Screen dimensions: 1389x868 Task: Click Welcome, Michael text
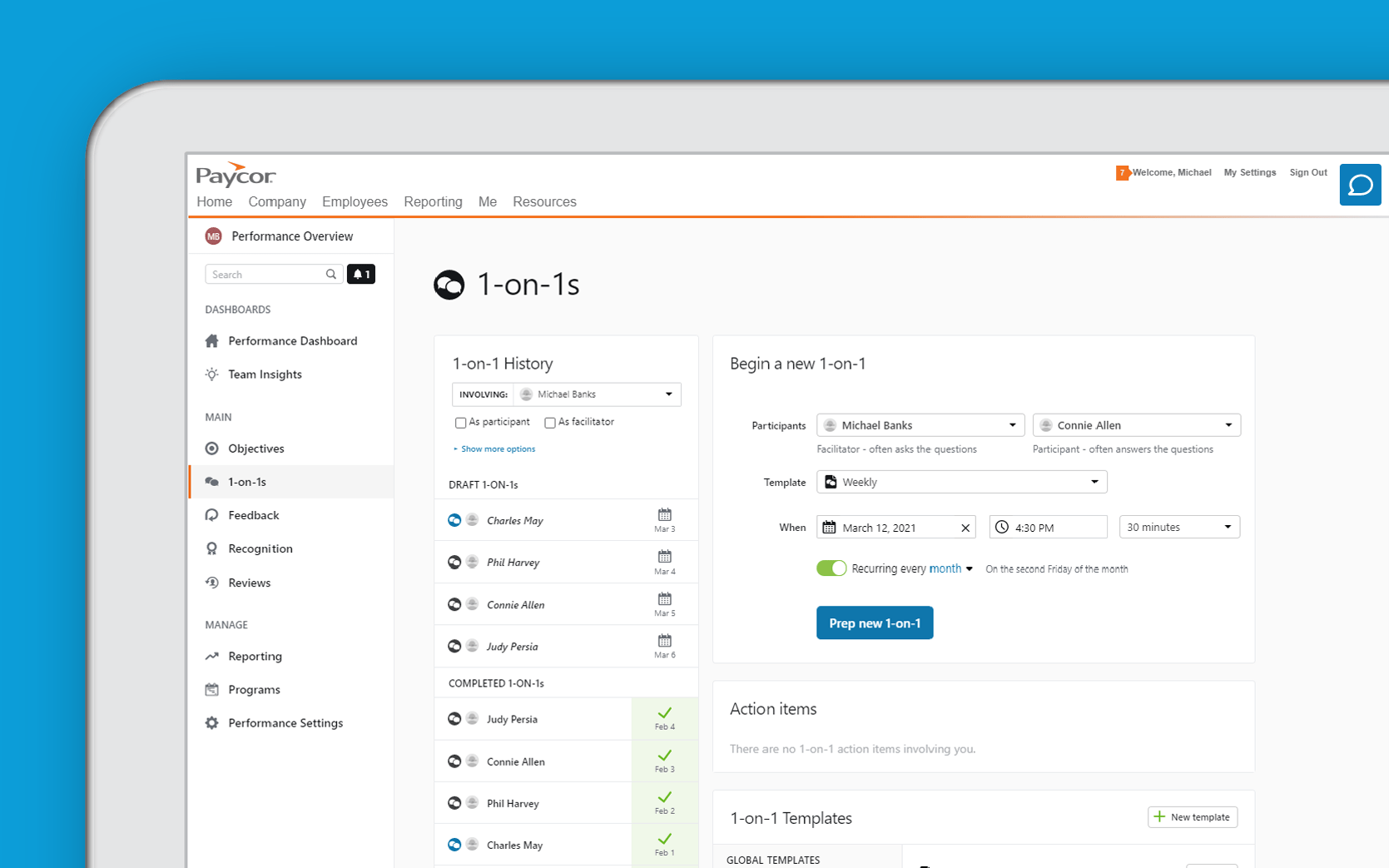point(1172,172)
